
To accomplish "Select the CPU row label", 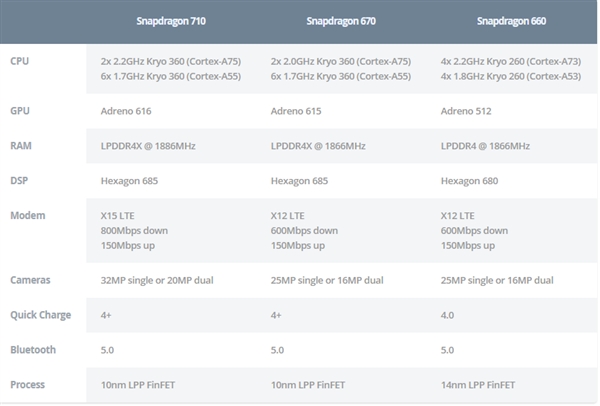I will pyautogui.click(x=20, y=61).
